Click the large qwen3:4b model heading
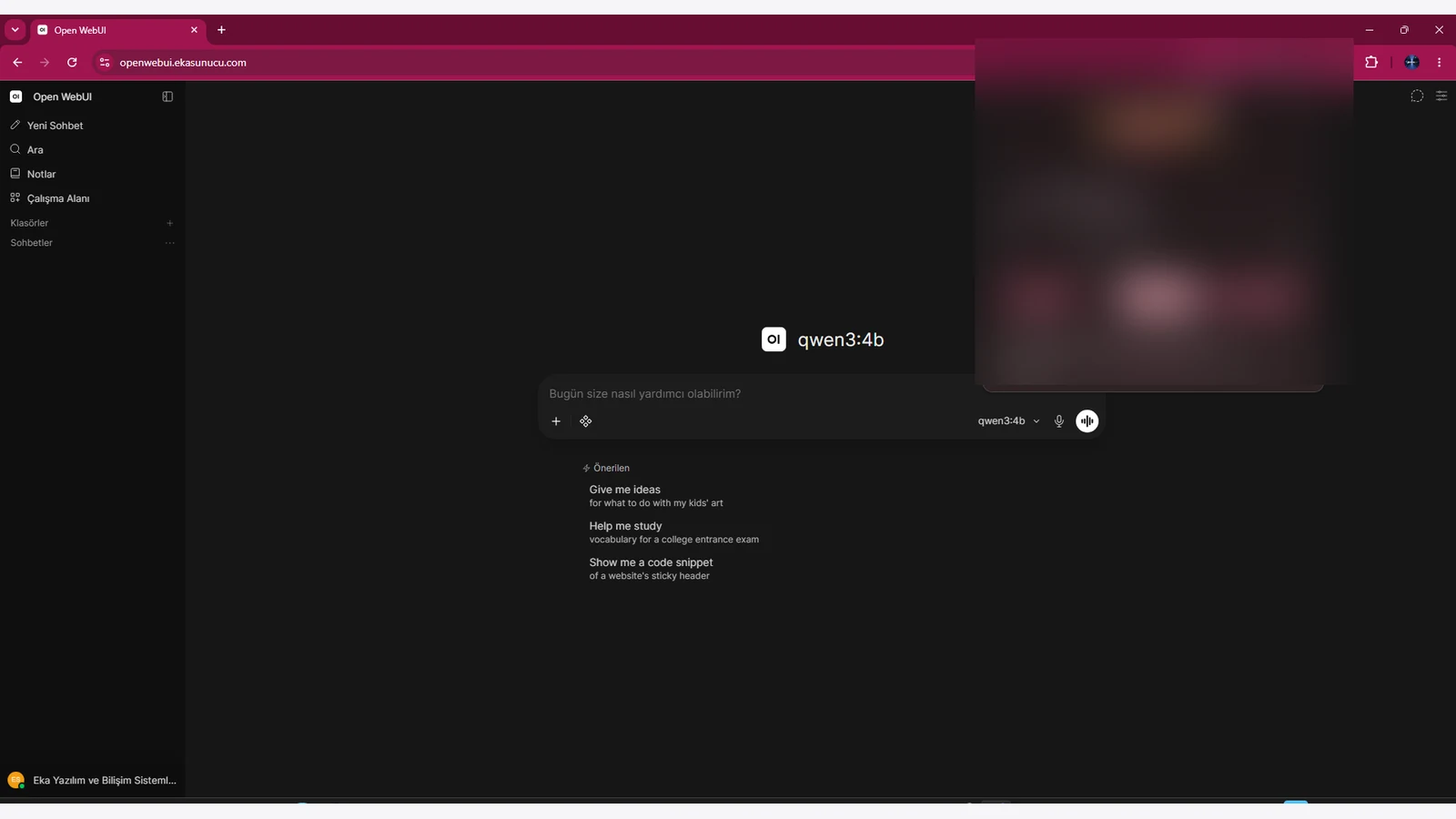 pyautogui.click(x=841, y=339)
